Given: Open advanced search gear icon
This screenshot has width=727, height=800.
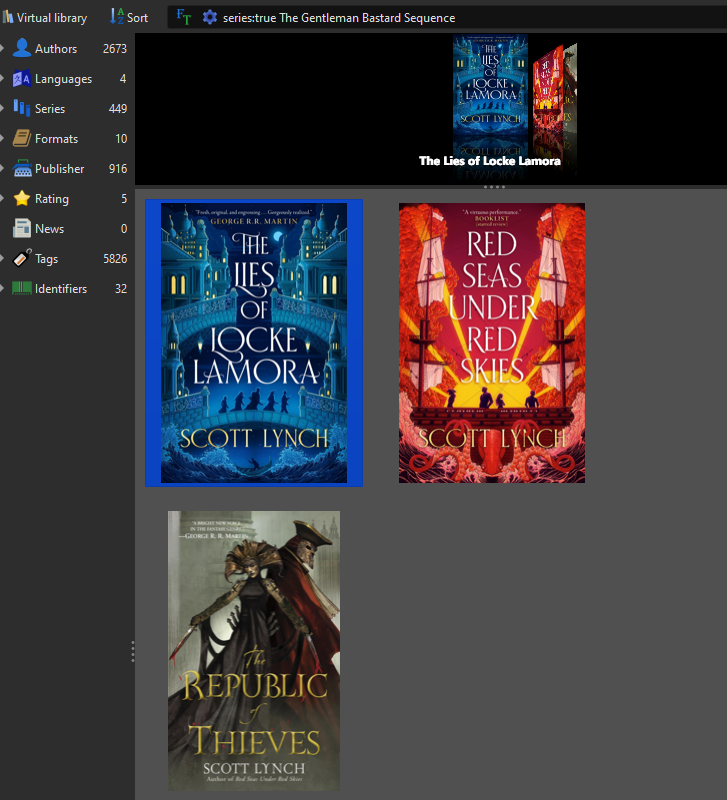Looking at the screenshot, I should coord(210,17).
